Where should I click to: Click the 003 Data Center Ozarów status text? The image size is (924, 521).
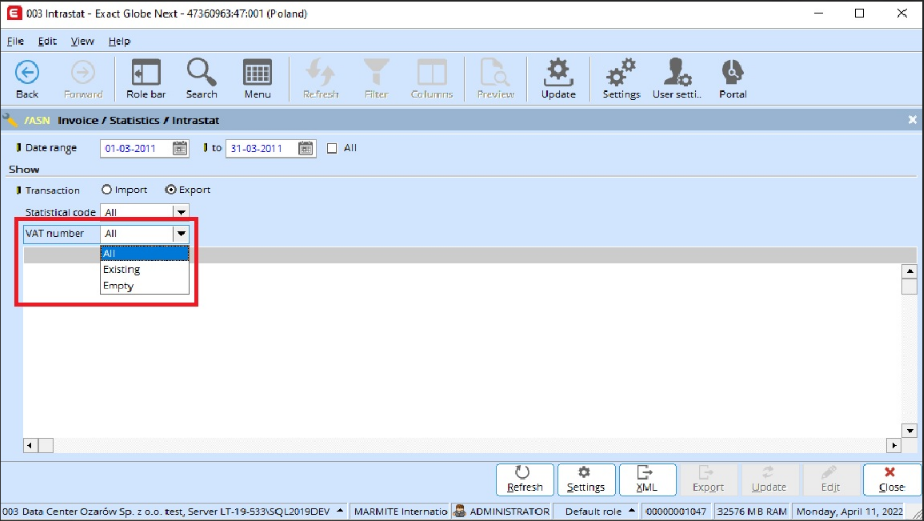tap(166, 511)
